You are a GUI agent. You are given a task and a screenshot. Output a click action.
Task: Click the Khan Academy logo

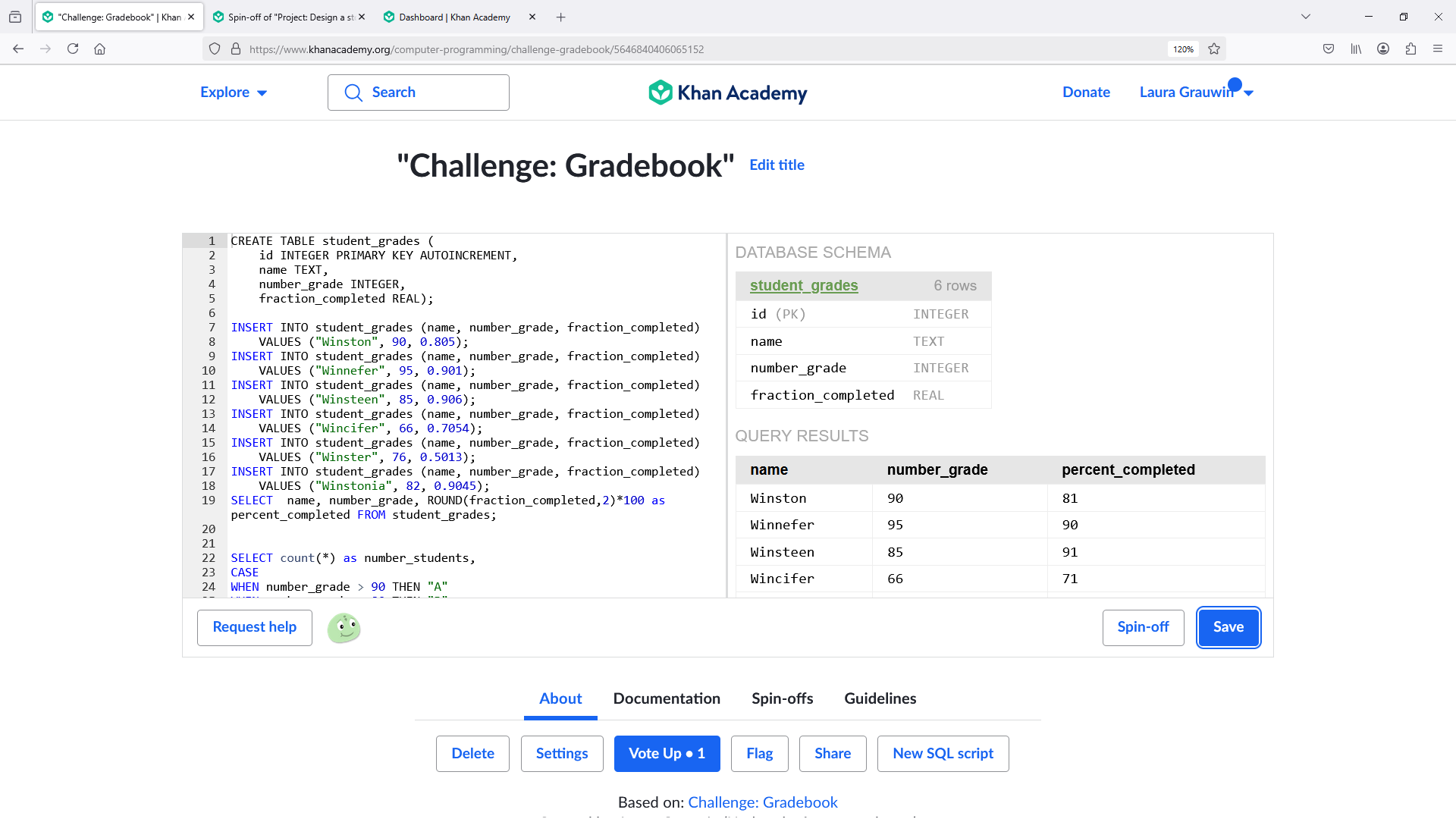coord(727,93)
